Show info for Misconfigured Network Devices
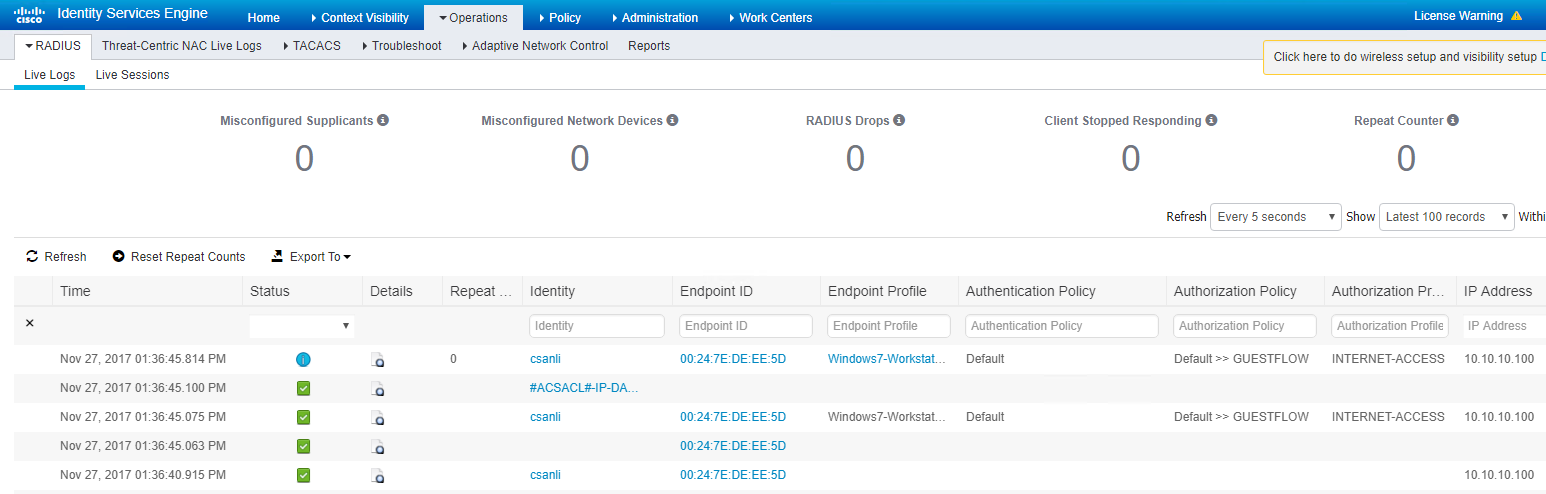This screenshot has width=1546, height=494. tap(672, 120)
